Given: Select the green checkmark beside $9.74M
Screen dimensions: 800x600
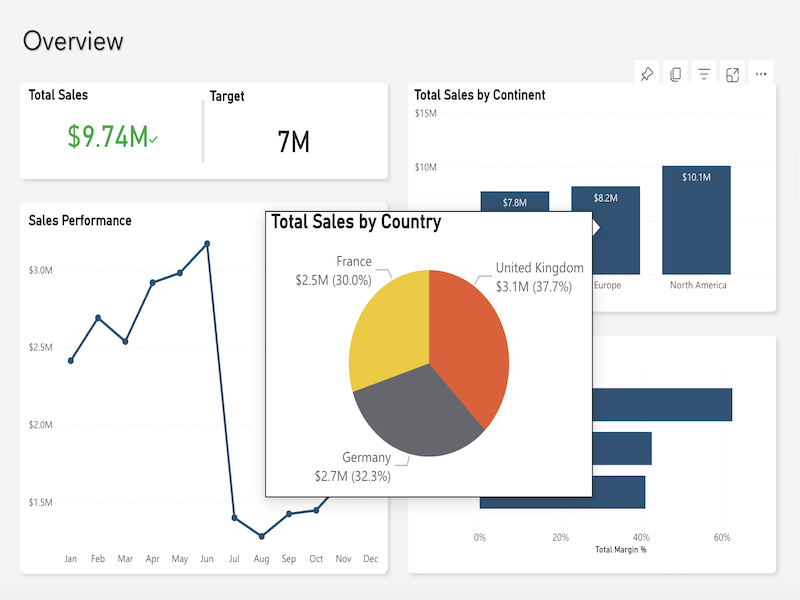Looking at the screenshot, I should tap(154, 139).
